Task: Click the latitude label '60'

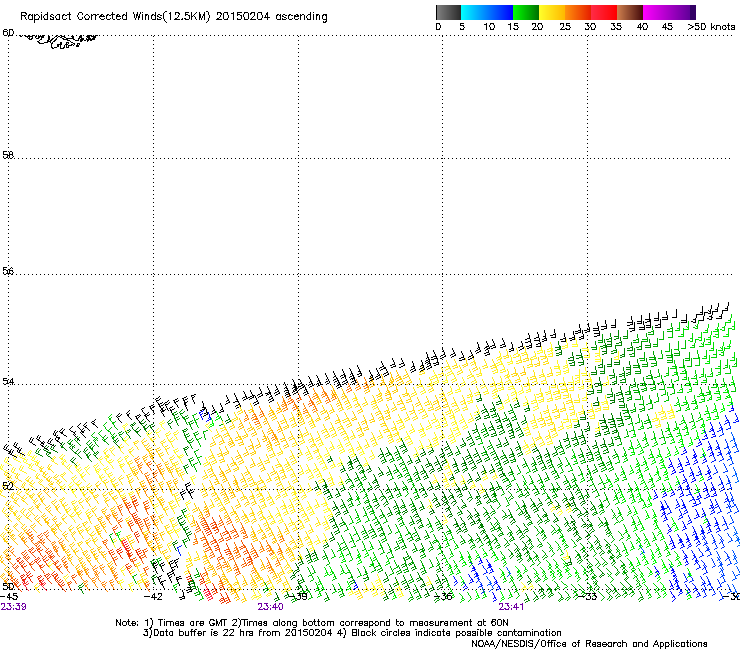Action: (x=8, y=33)
